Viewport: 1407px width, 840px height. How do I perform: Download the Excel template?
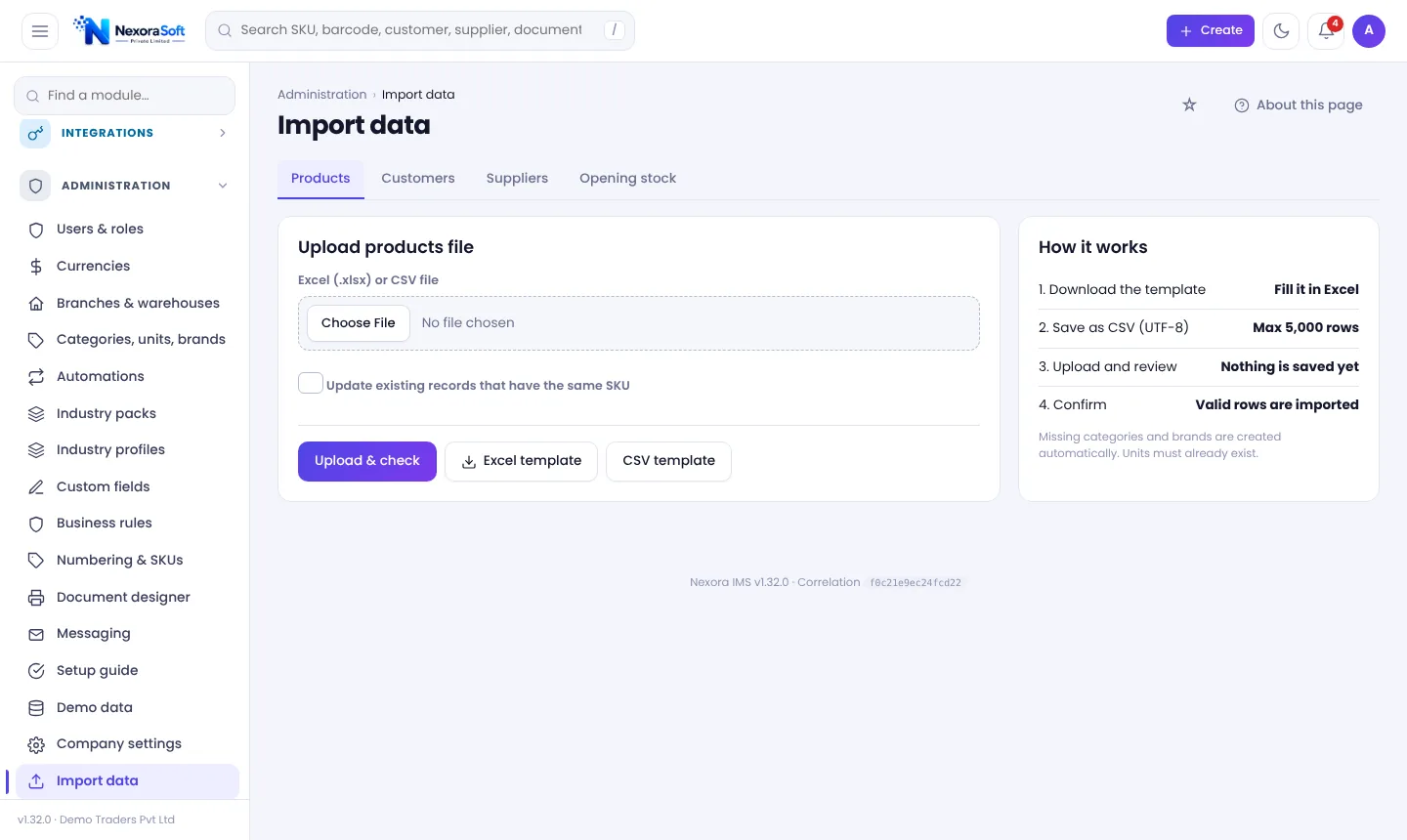521,461
